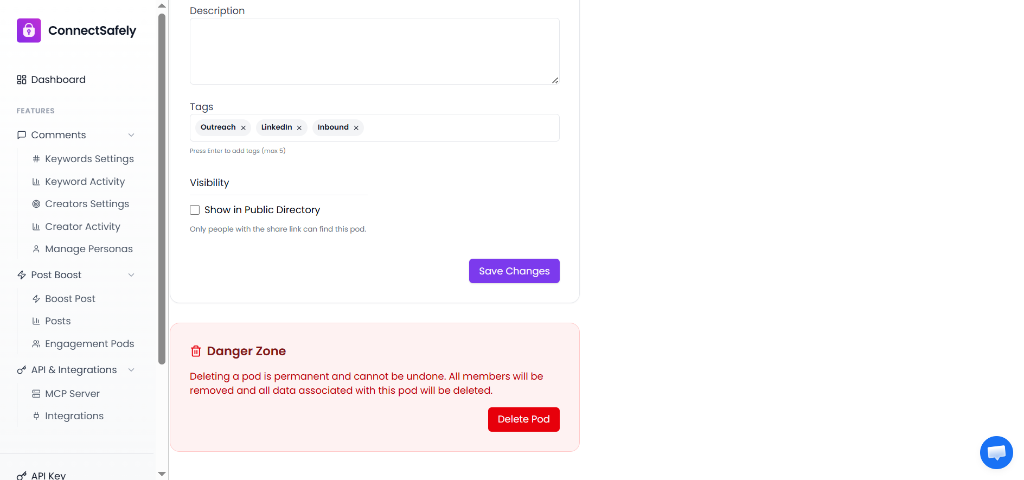Click the Save Changes button
The width and height of the screenshot is (1024, 480).
coord(514,271)
